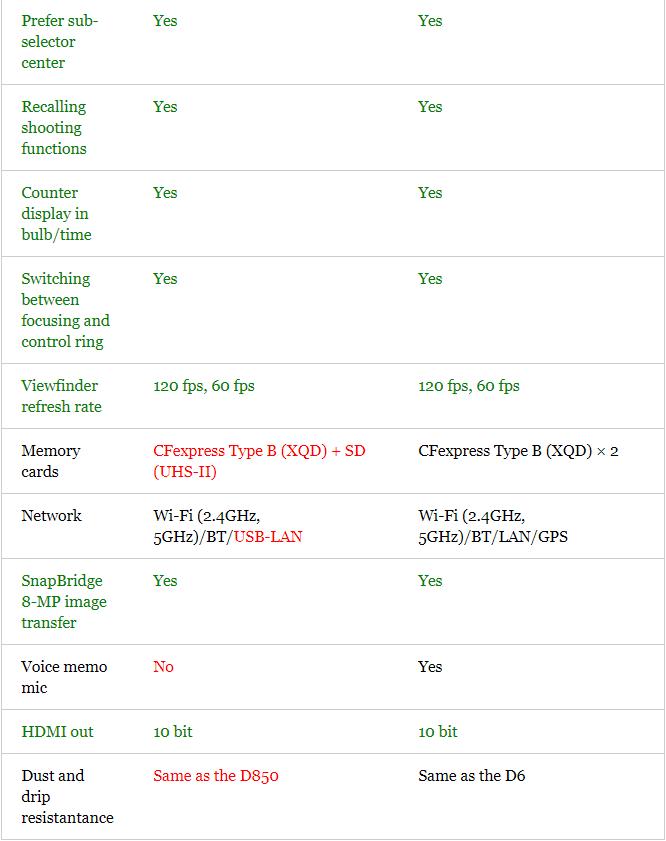Click the red "No" for Voice memo mic

163,667
